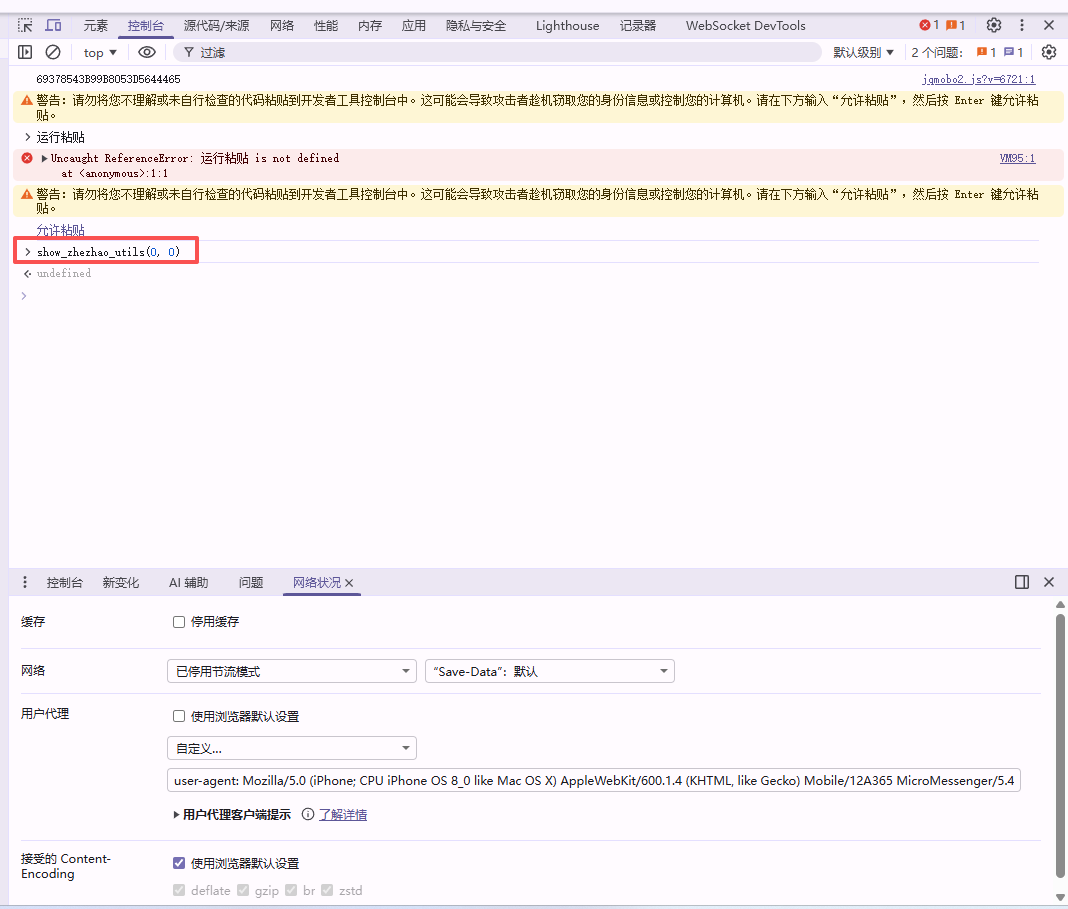Open the Save-Data 默认 dropdown

549,671
